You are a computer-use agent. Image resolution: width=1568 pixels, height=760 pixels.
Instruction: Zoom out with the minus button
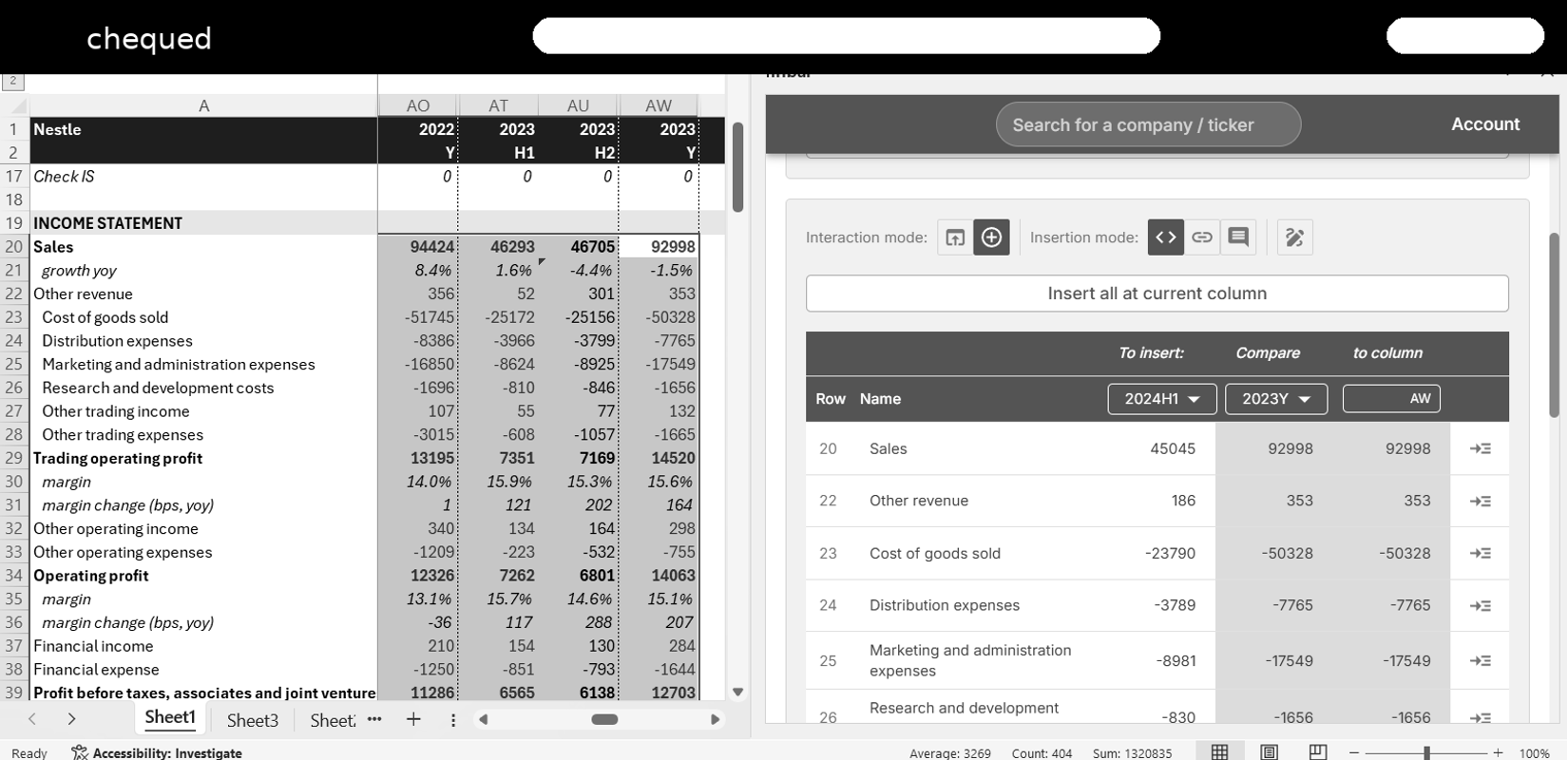click(x=1355, y=752)
